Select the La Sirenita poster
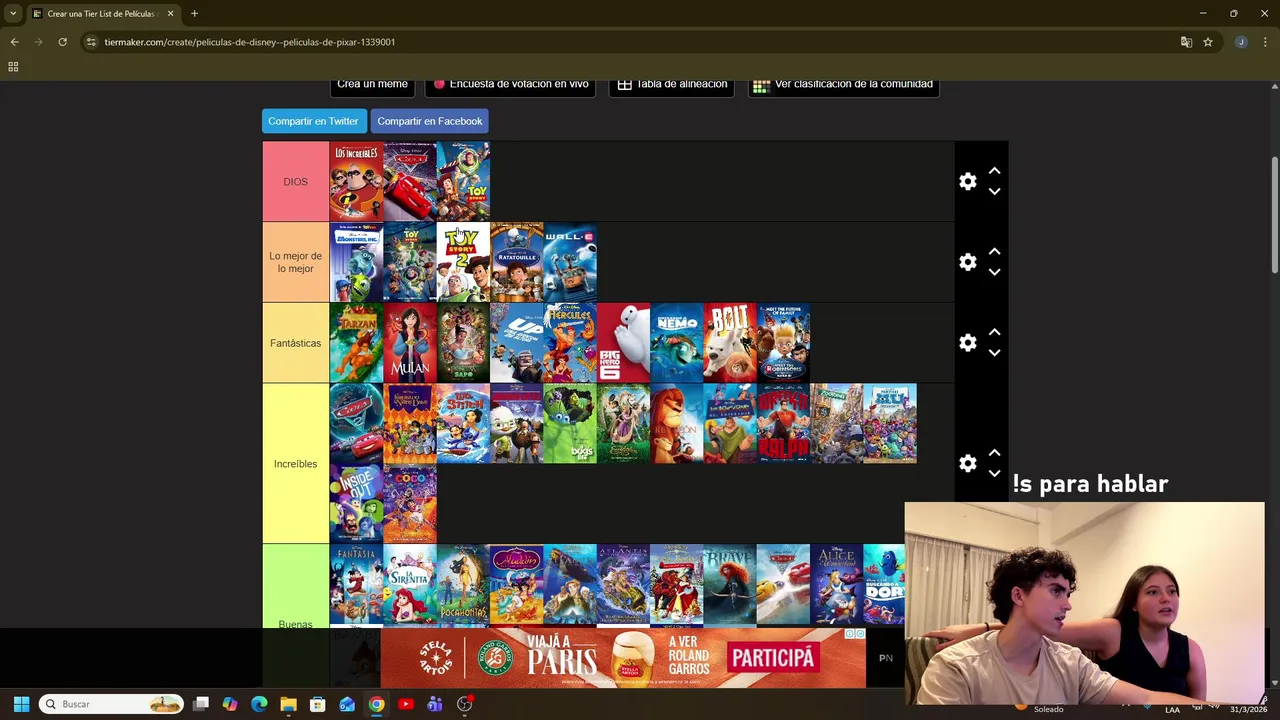 (410, 585)
